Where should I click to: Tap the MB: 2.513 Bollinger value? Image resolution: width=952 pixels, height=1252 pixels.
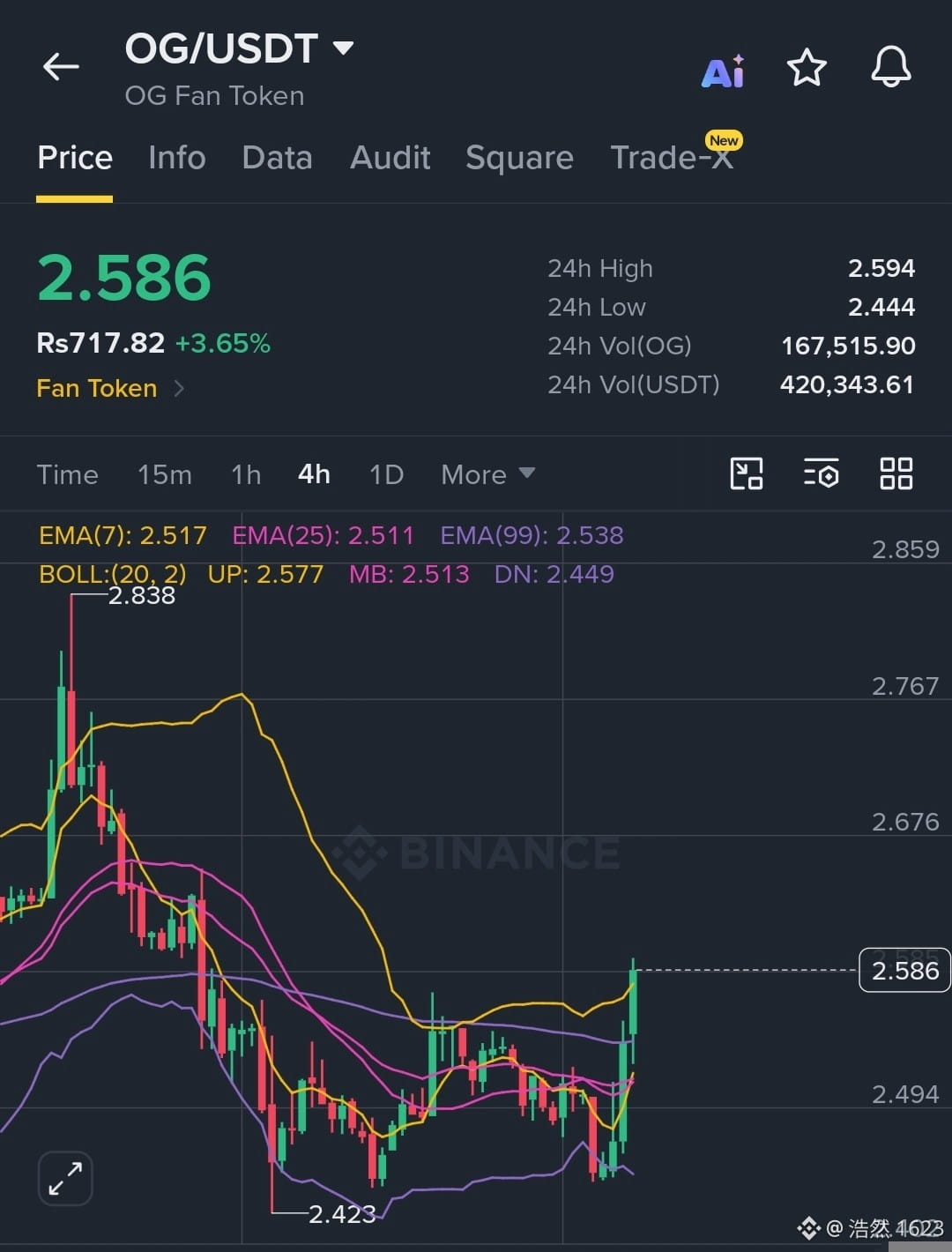point(409,574)
